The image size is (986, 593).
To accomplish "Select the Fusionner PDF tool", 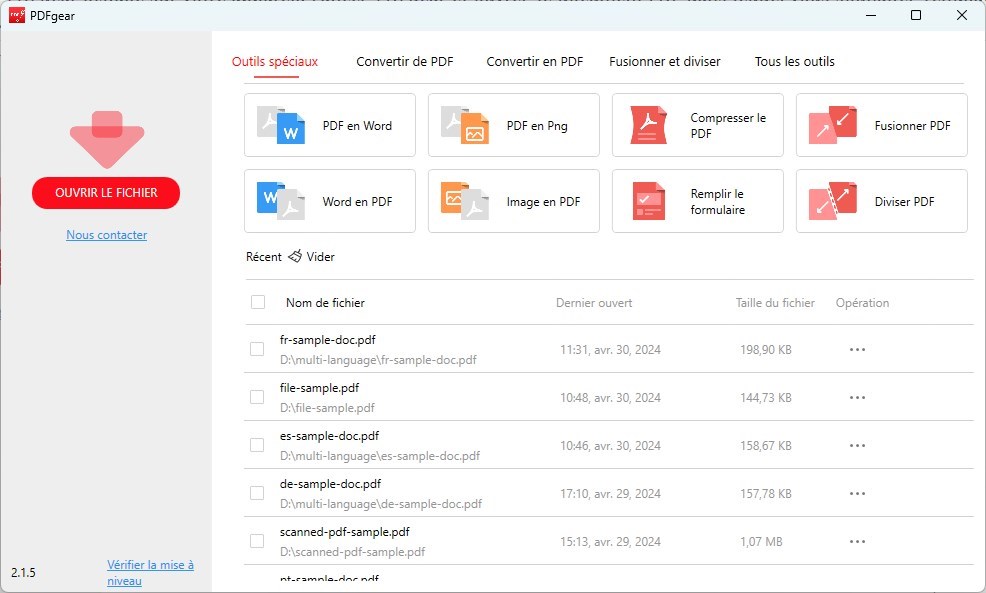I will (x=881, y=124).
